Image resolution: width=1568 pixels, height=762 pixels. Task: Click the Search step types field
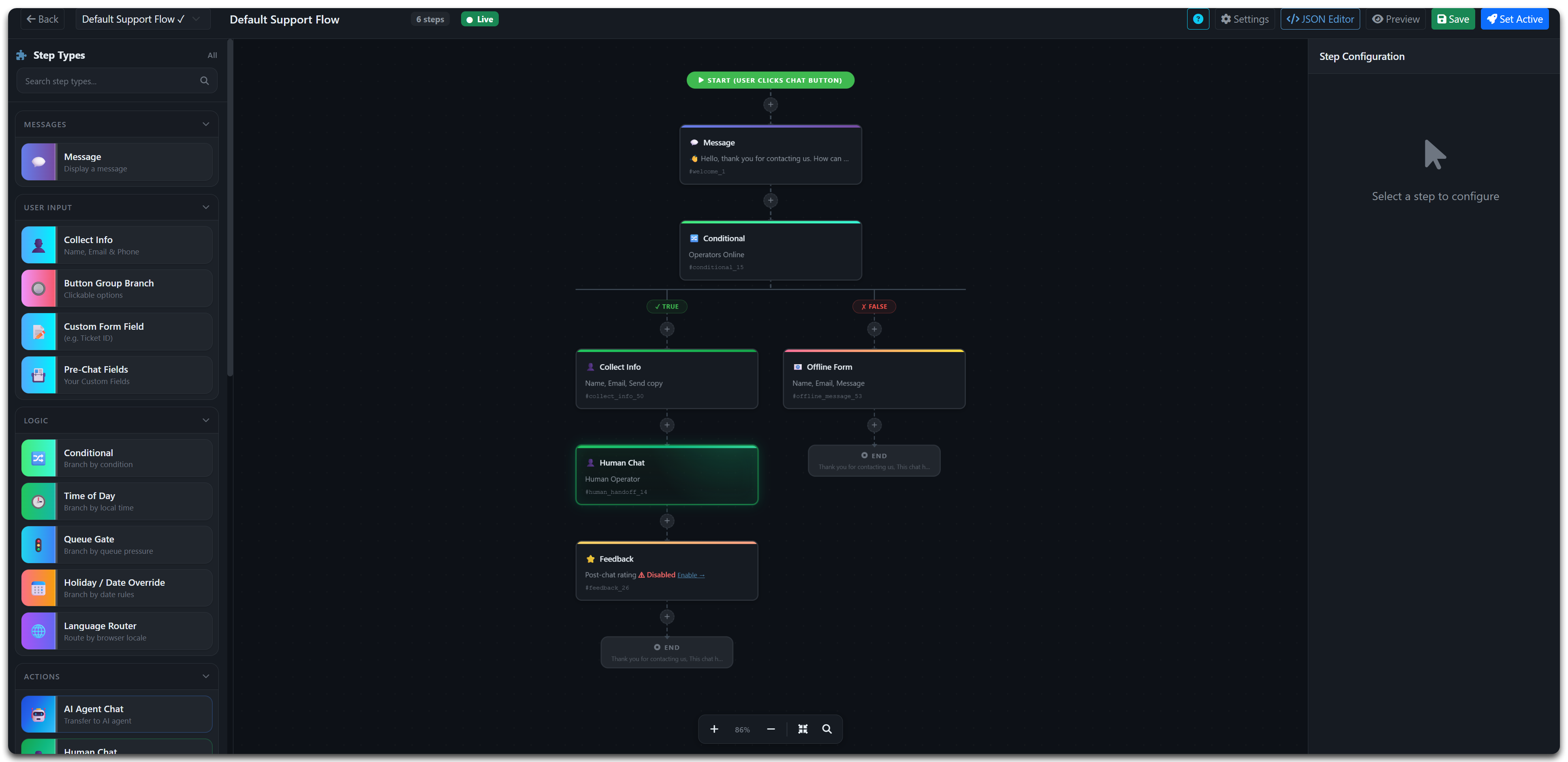(x=109, y=81)
